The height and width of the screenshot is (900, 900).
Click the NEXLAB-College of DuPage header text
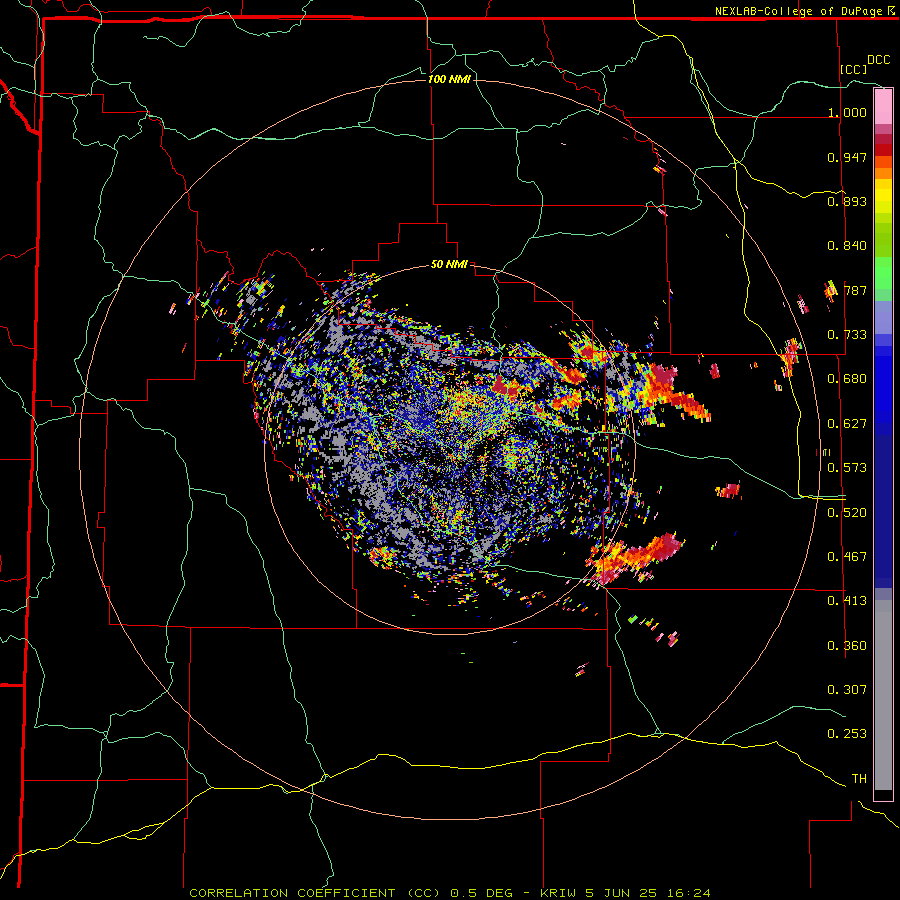[x=800, y=11]
